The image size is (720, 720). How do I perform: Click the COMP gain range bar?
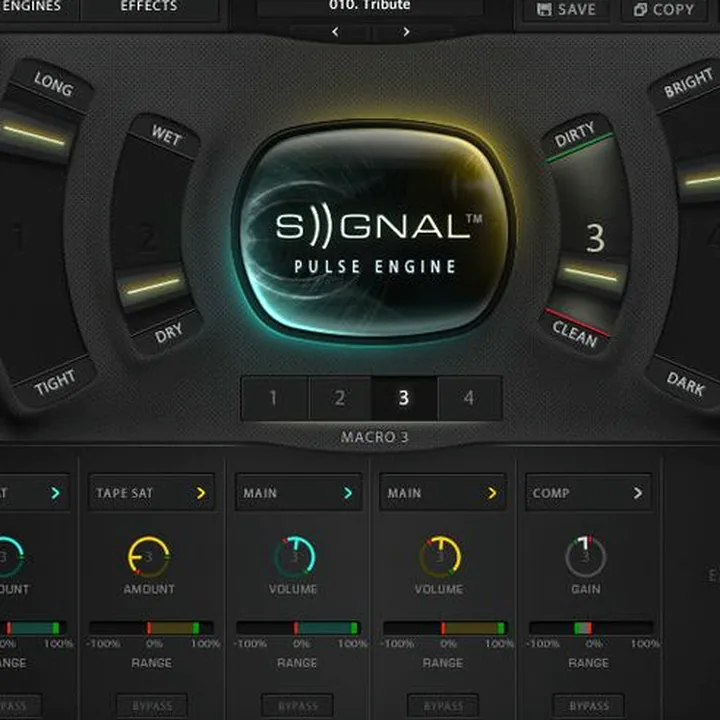coord(591,628)
